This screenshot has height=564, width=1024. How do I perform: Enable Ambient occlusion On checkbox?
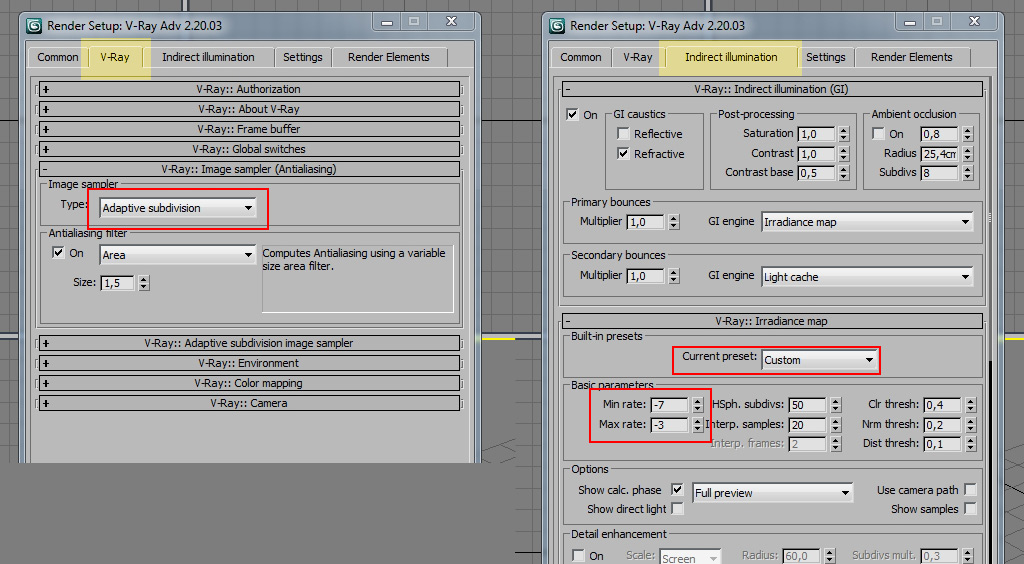click(x=878, y=133)
